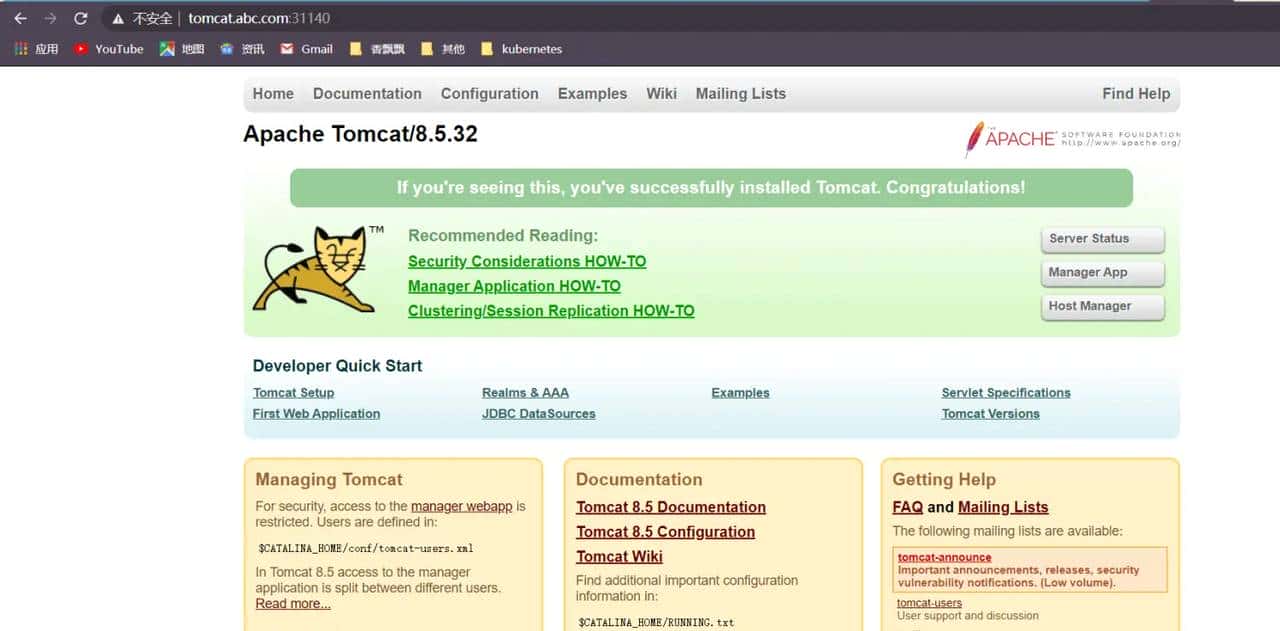Click the Apache Software Foundation logo
The width and height of the screenshot is (1280, 631).
pyautogui.click(x=1072, y=138)
